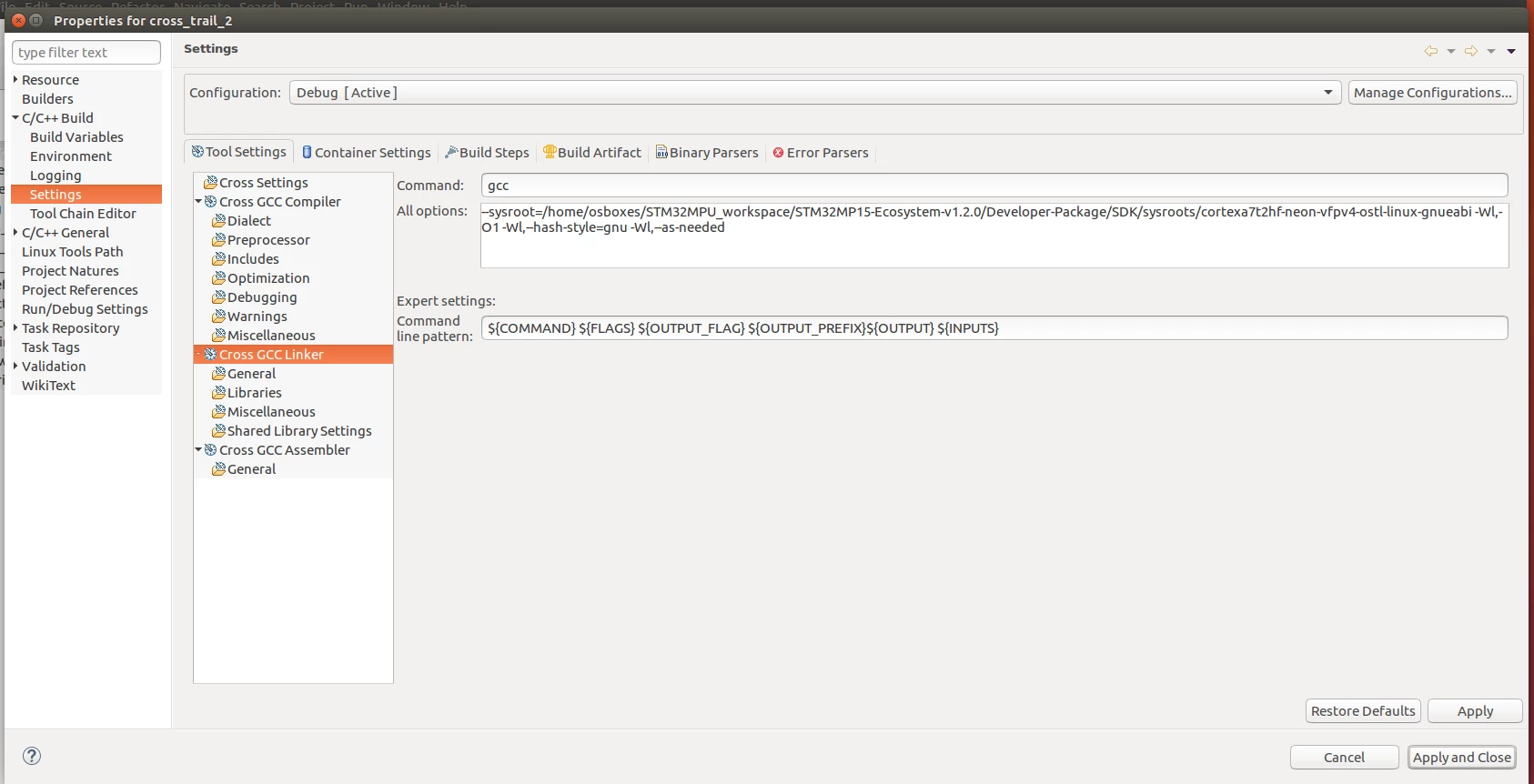This screenshot has width=1534, height=784.
Task: Expand the Validation tree node
Action: tap(15, 367)
